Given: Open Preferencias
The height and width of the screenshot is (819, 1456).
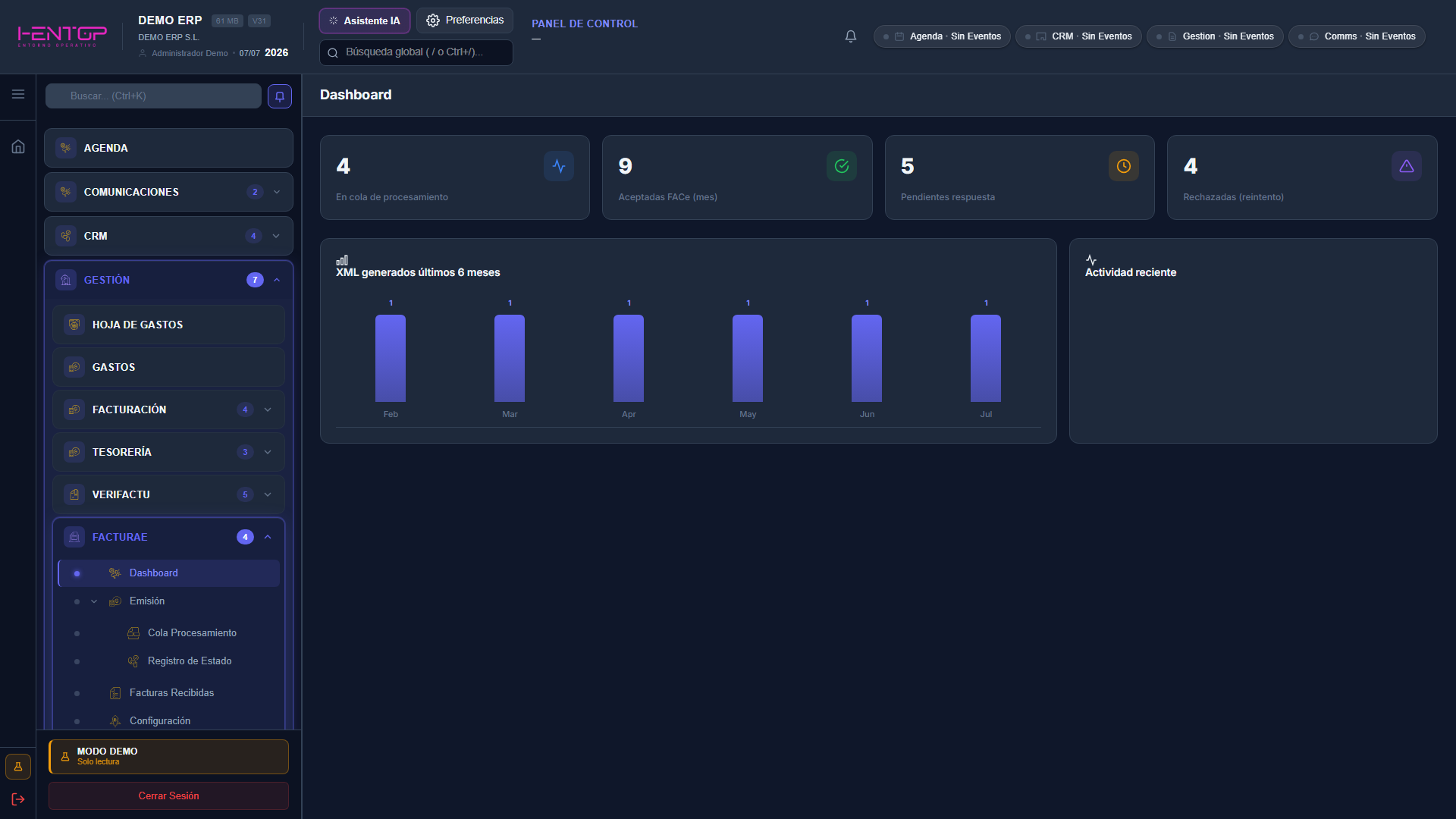Looking at the screenshot, I should coord(465,20).
